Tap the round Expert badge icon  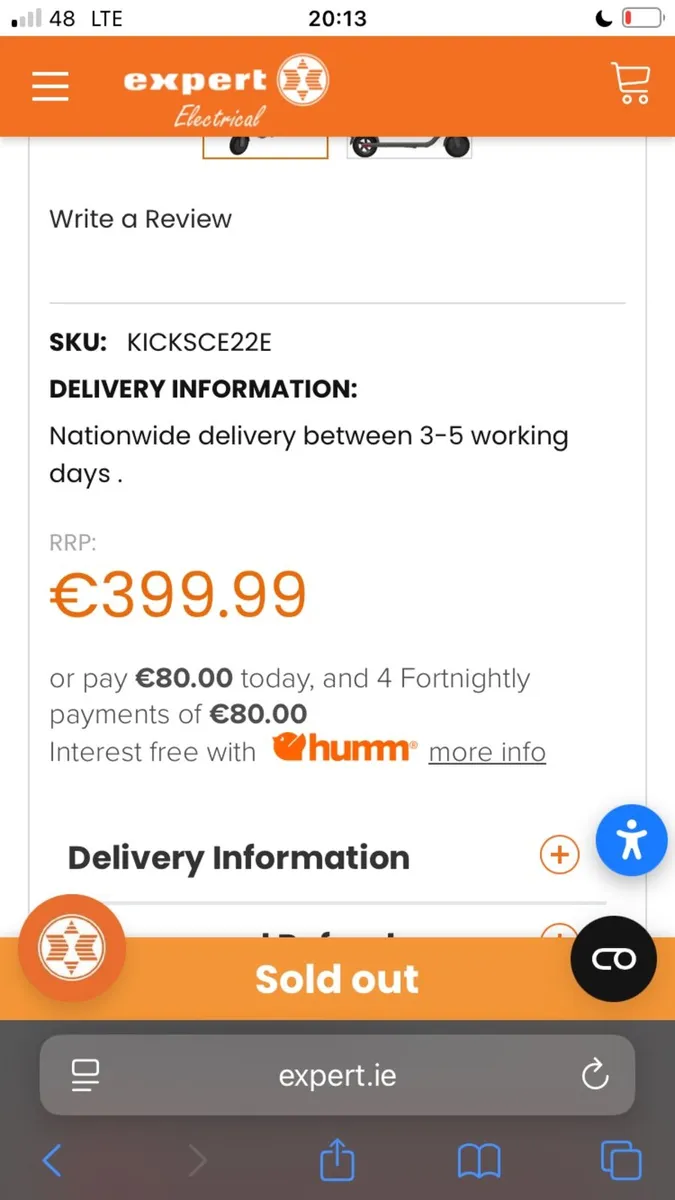coord(72,948)
